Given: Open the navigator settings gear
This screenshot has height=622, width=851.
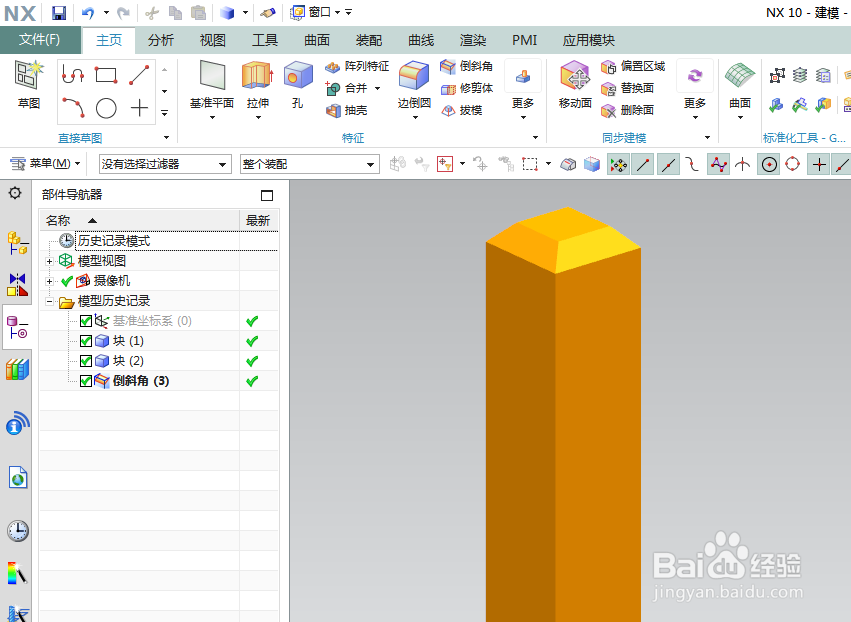Looking at the screenshot, I should [x=15, y=193].
